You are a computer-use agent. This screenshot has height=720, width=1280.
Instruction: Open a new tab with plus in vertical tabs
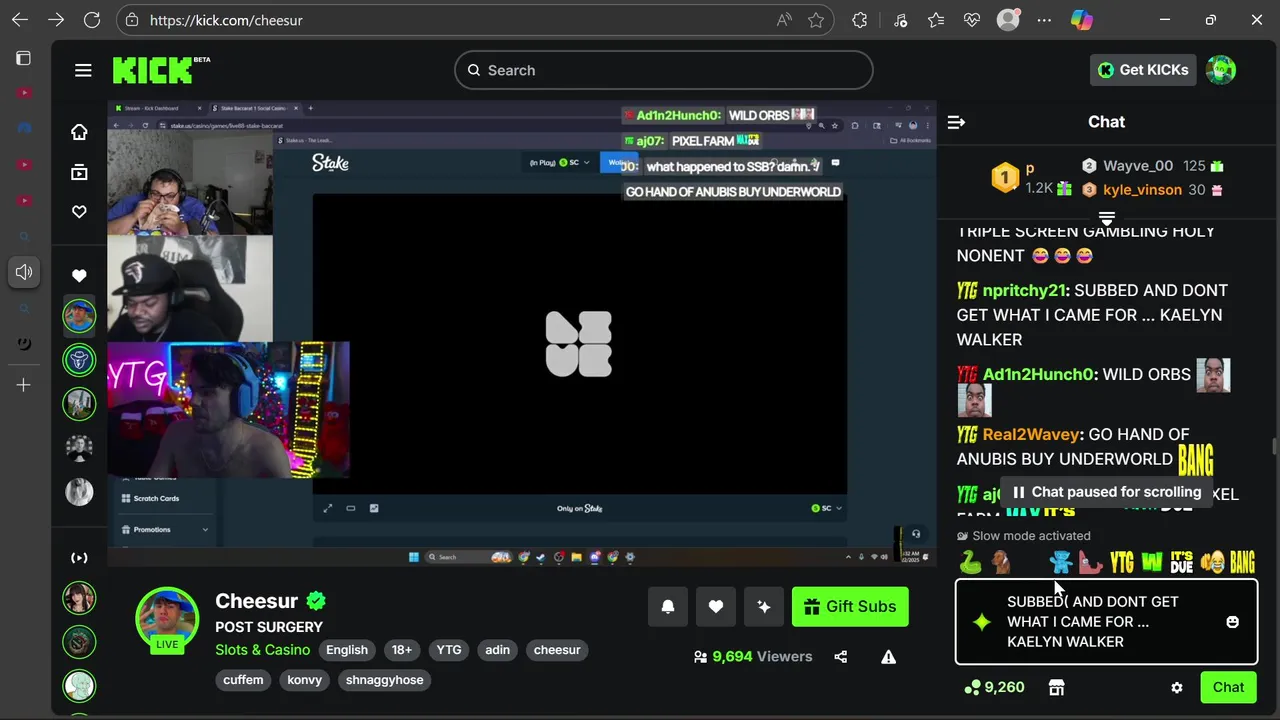24,385
